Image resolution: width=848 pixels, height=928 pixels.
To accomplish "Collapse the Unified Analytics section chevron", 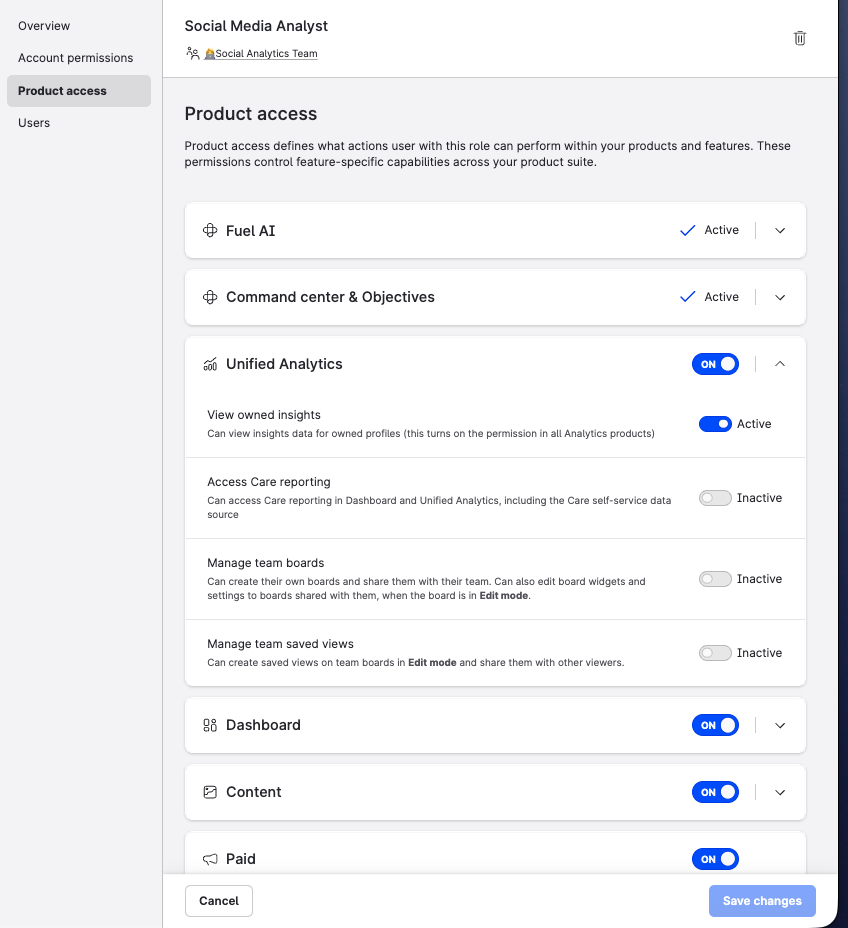I will [x=780, y=364].
